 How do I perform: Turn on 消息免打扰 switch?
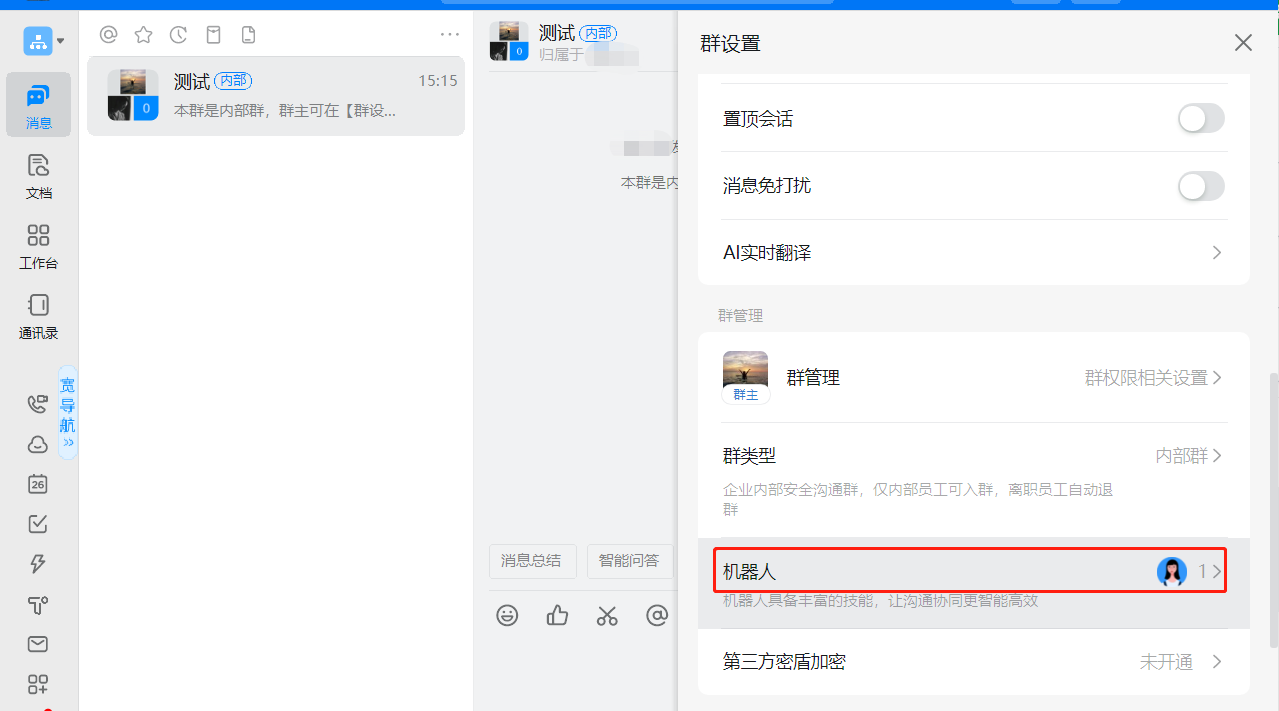click(1200, 186)
